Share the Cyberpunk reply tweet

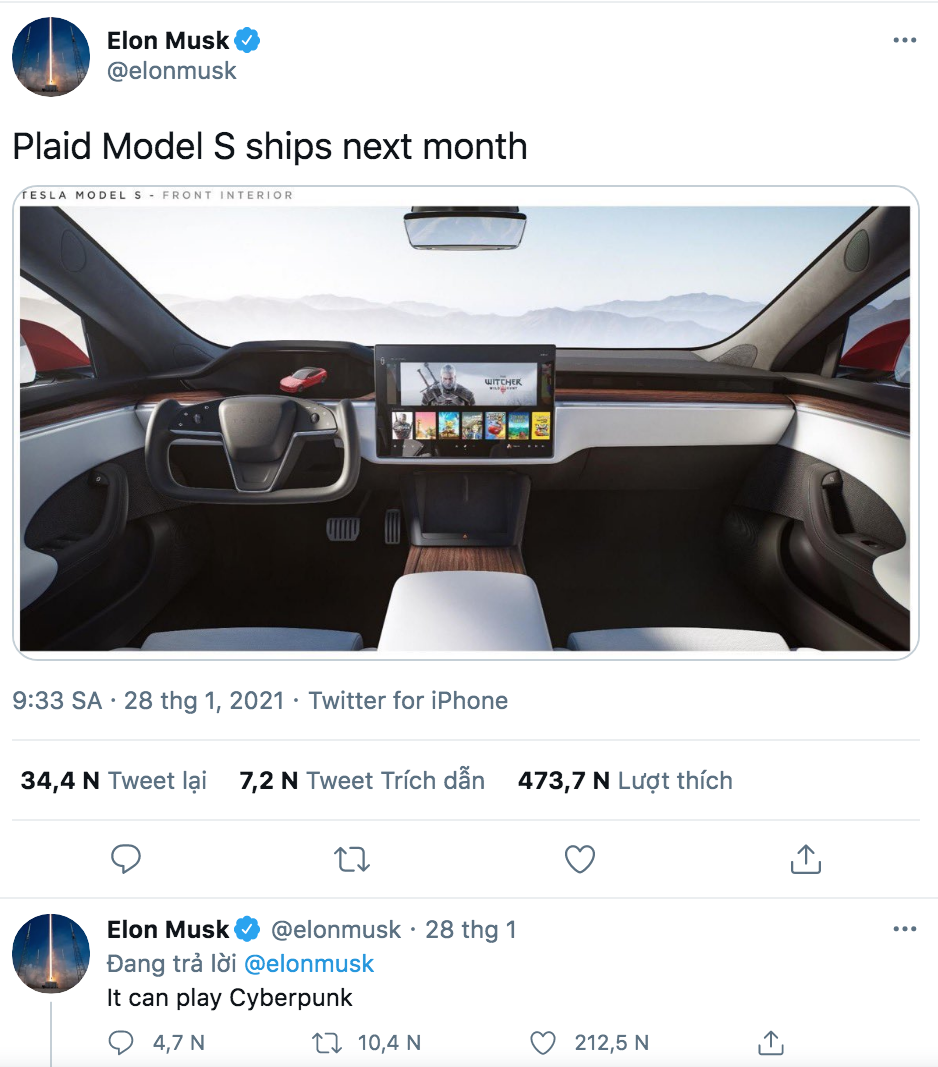770,1042
